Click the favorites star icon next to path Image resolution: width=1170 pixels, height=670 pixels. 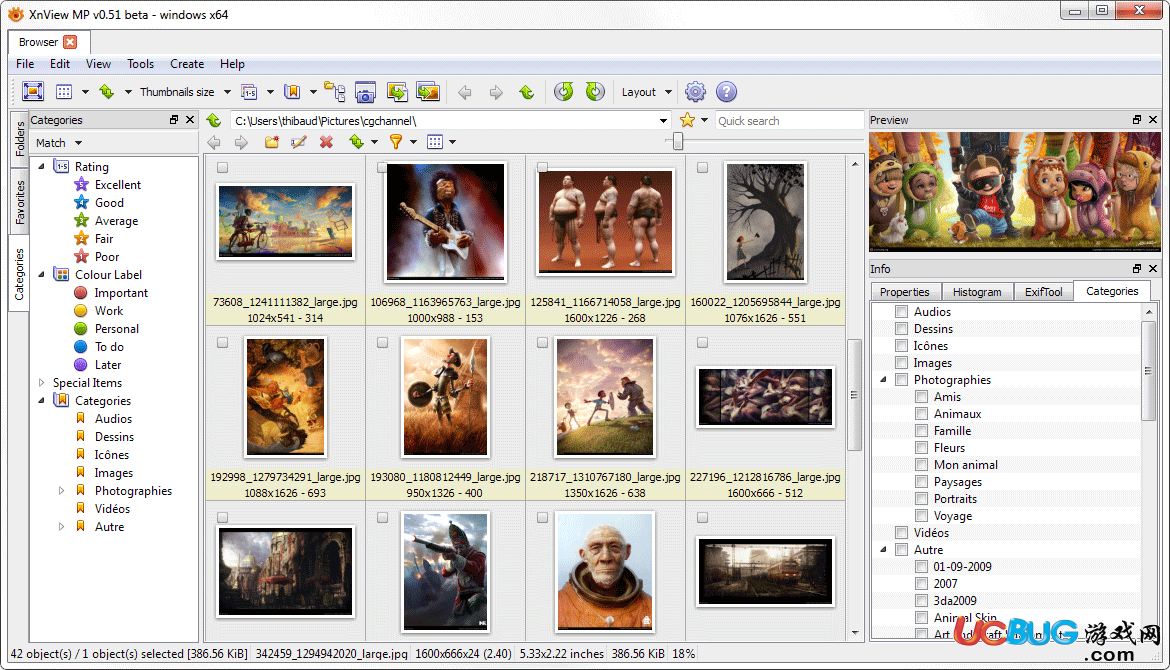coord(687,120)
